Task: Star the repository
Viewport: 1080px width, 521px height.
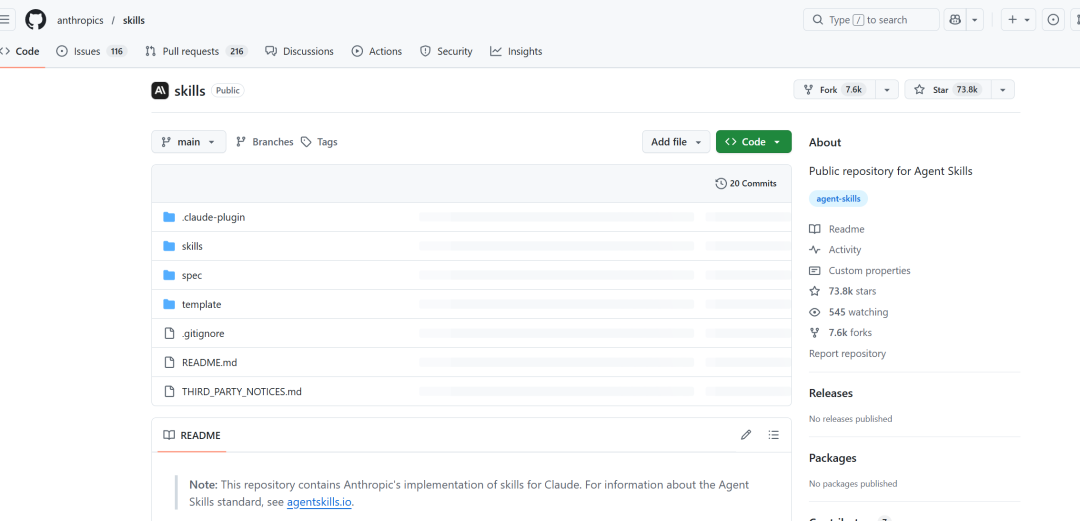Action: (x=948, y=90)
